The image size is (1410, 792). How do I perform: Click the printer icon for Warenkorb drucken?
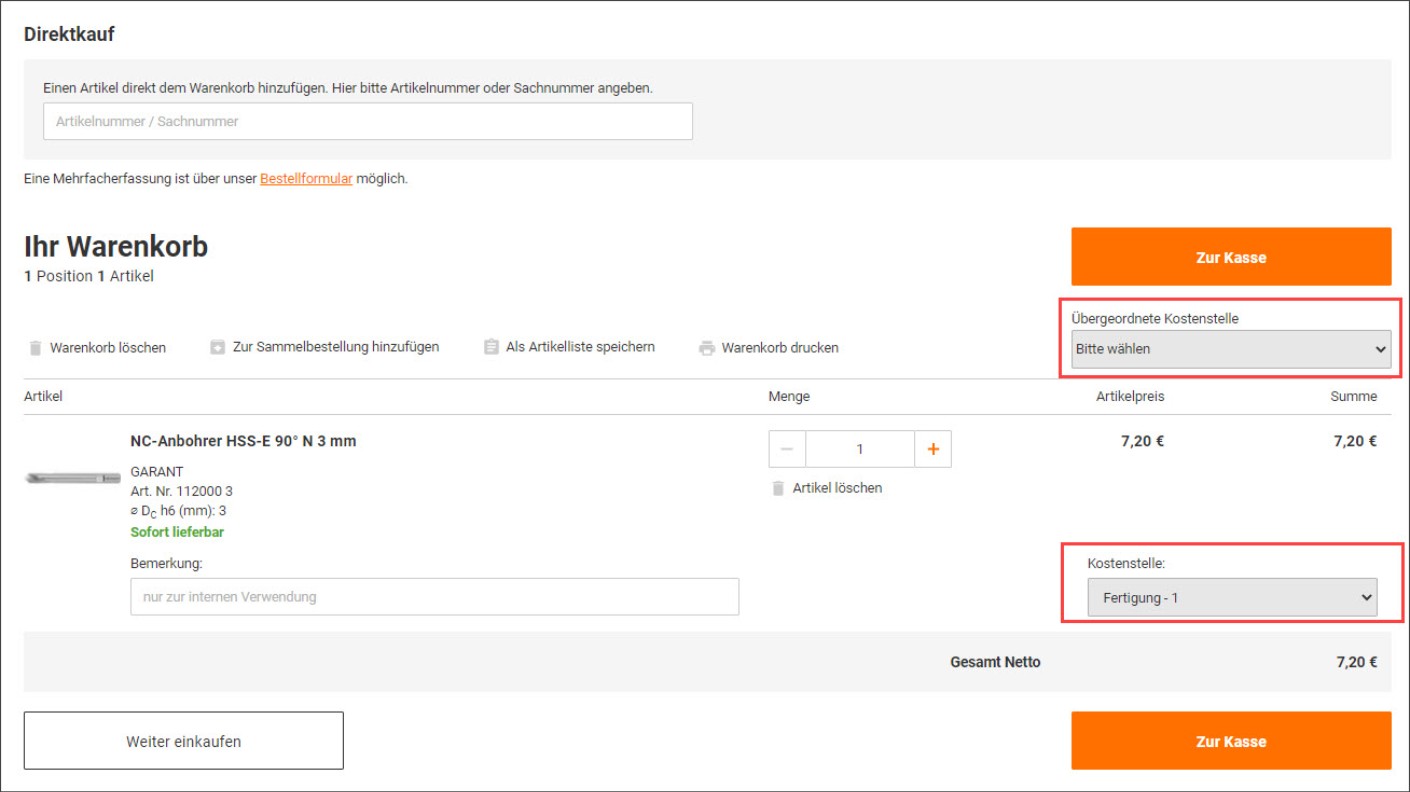tap(707, 348)
